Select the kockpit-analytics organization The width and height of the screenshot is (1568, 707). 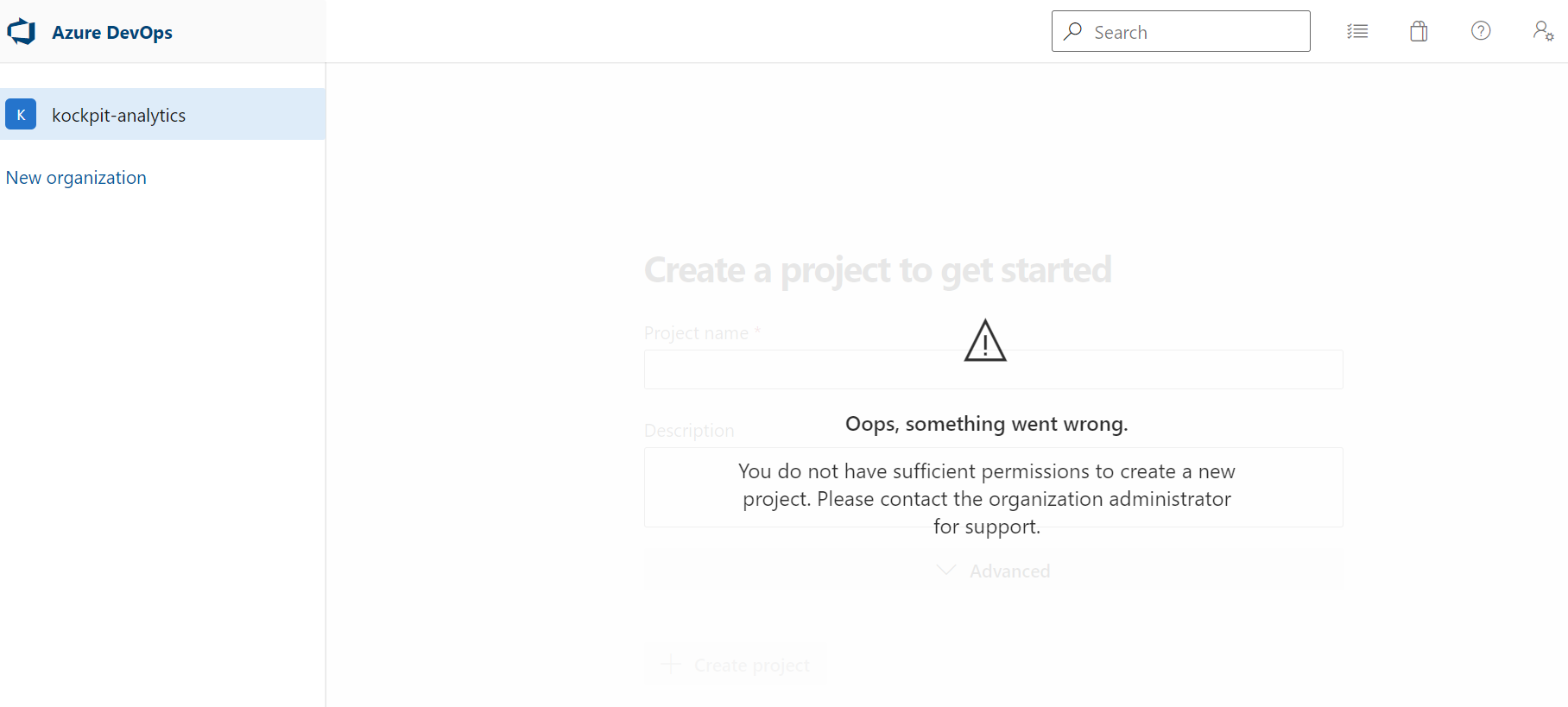coord(162,114)
